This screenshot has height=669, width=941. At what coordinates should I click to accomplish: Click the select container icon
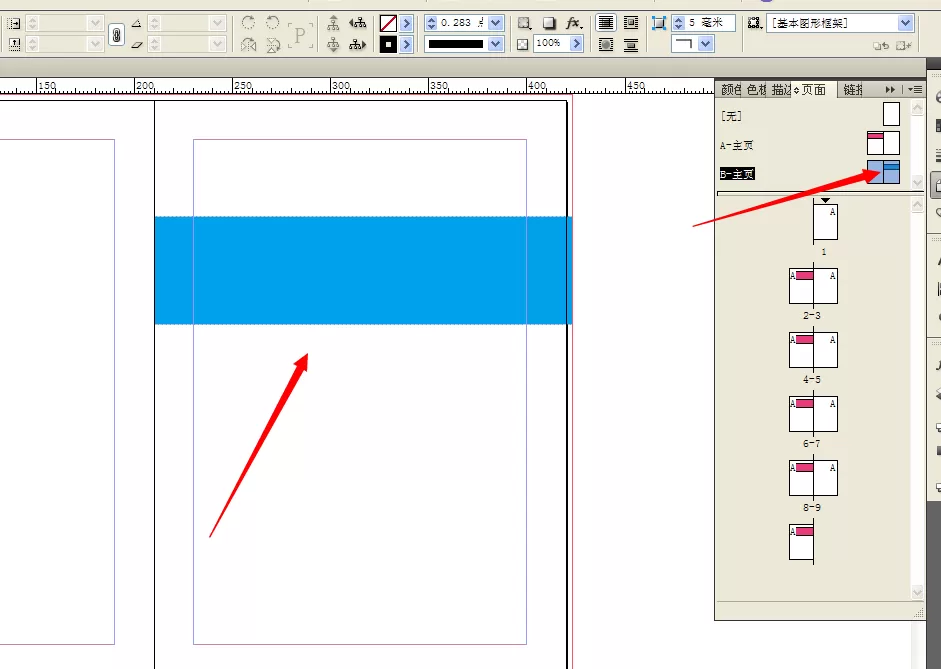pos(334,23)
